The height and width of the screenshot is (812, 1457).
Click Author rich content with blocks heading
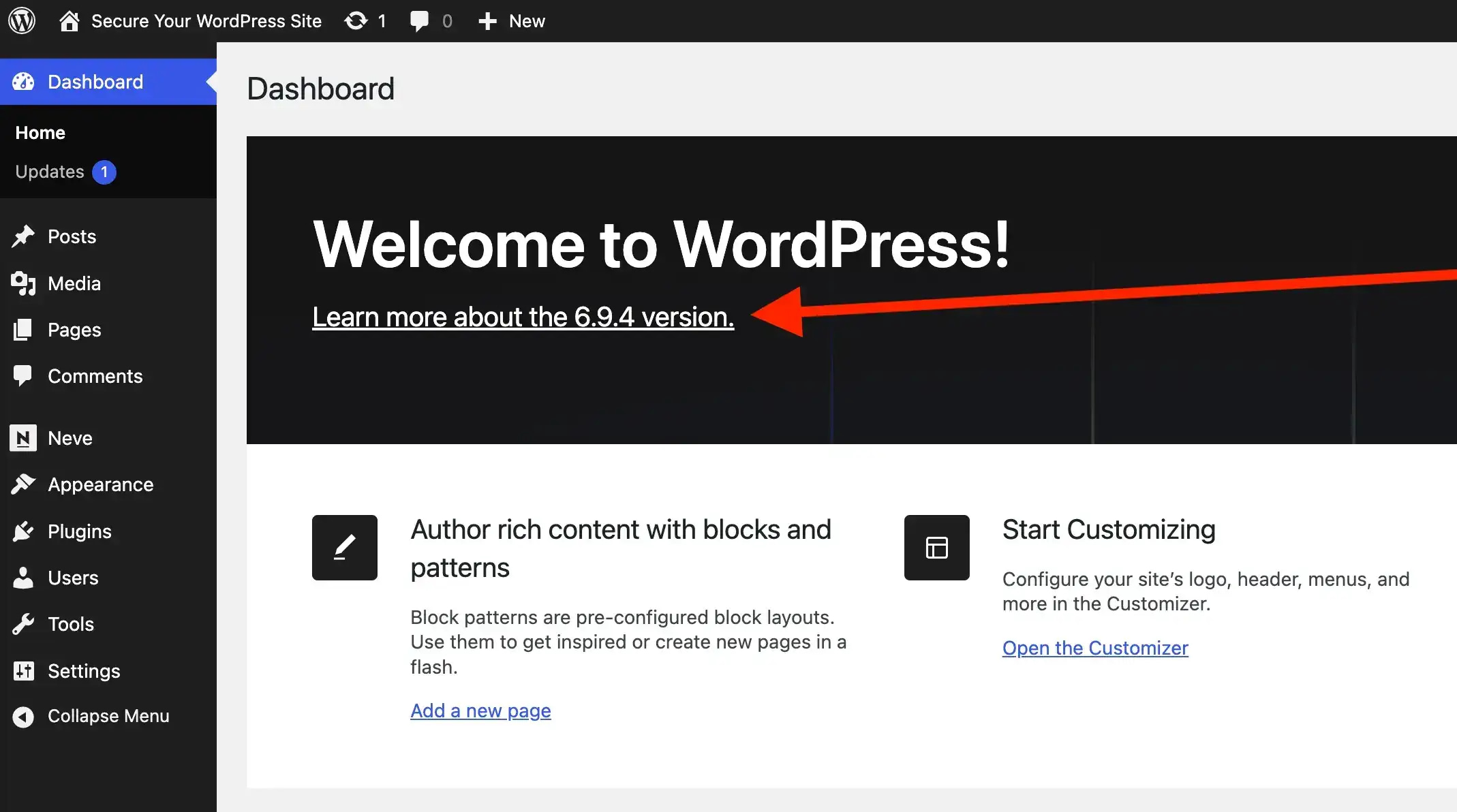click(x=621, y=548)
